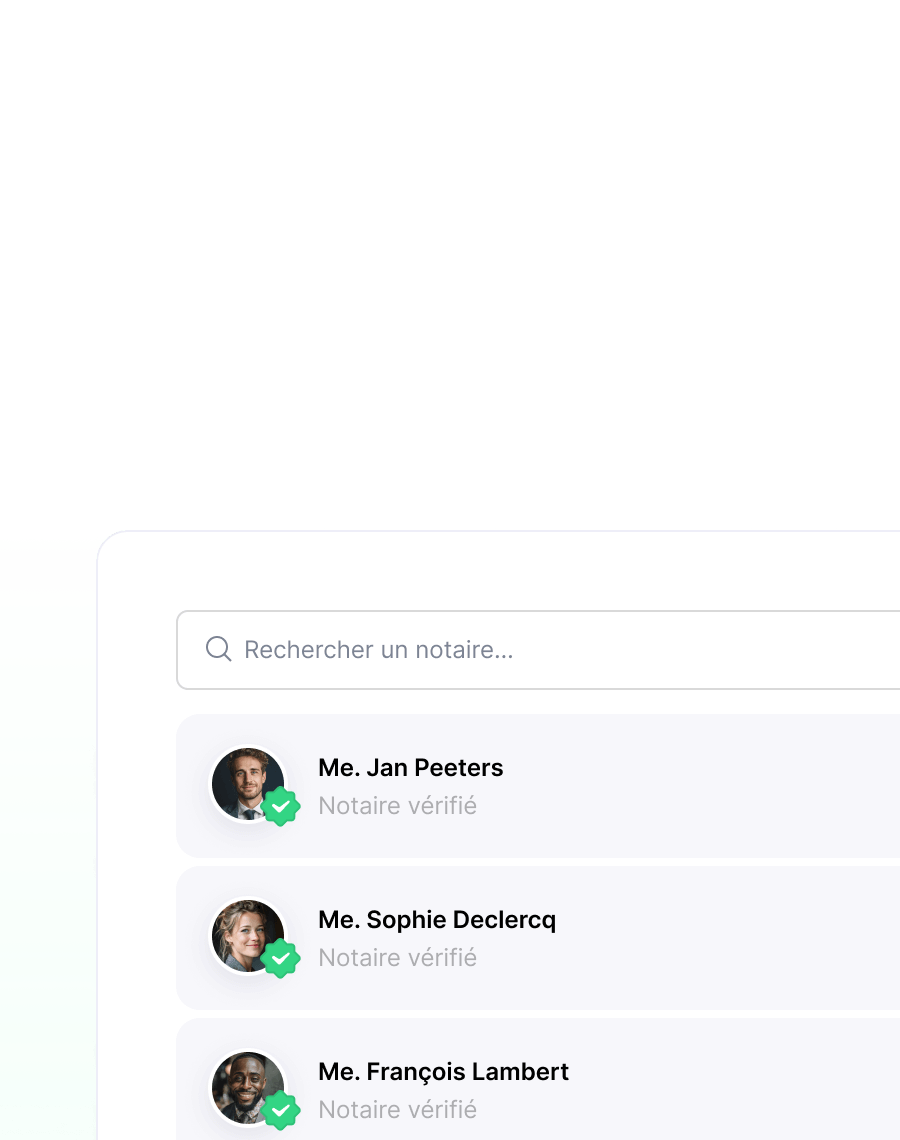Click the green verified badge on Sophie Declercq
Screen dimensions: 900x1140
pyautogui.click(x=281, y=958)
